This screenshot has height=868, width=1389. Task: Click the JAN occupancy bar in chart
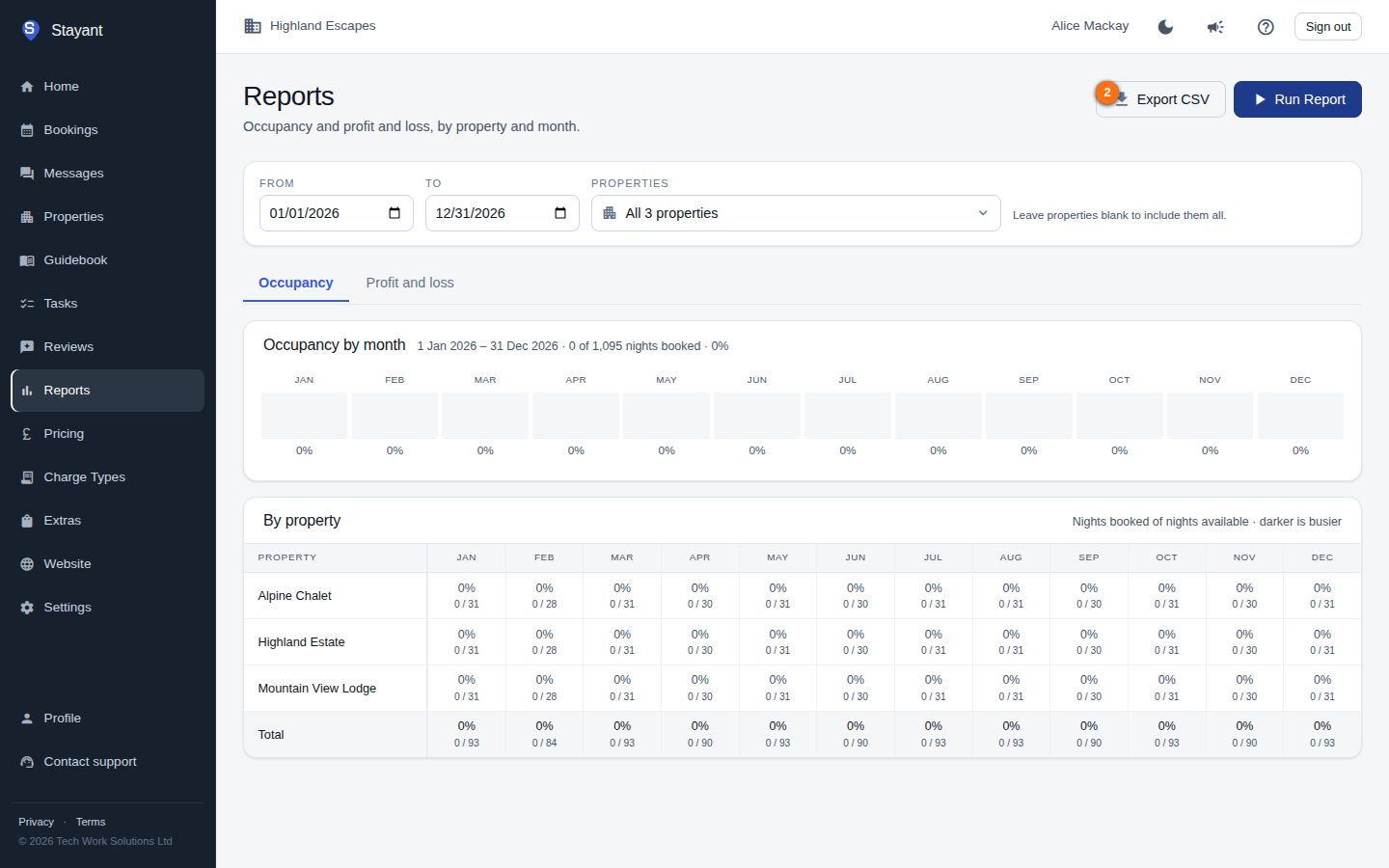pyautogui.click(x=304, y=416)
